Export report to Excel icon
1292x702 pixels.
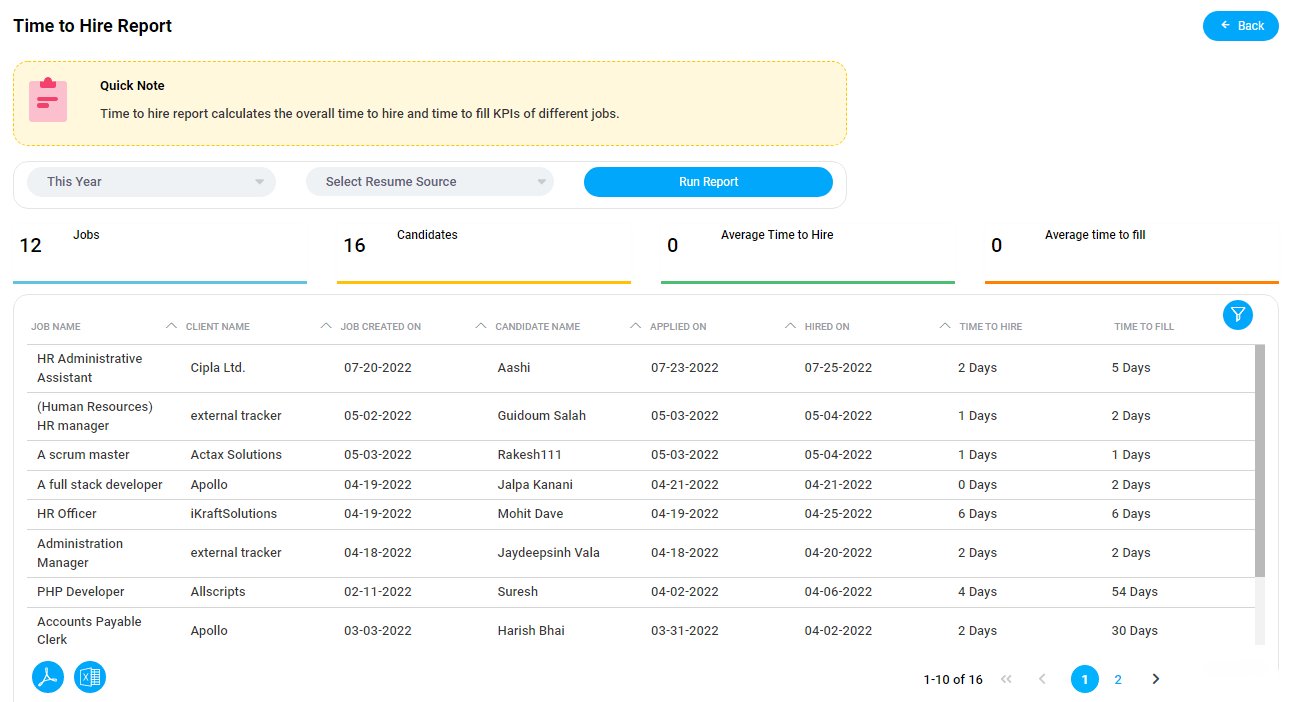click(x=90, y=677)
